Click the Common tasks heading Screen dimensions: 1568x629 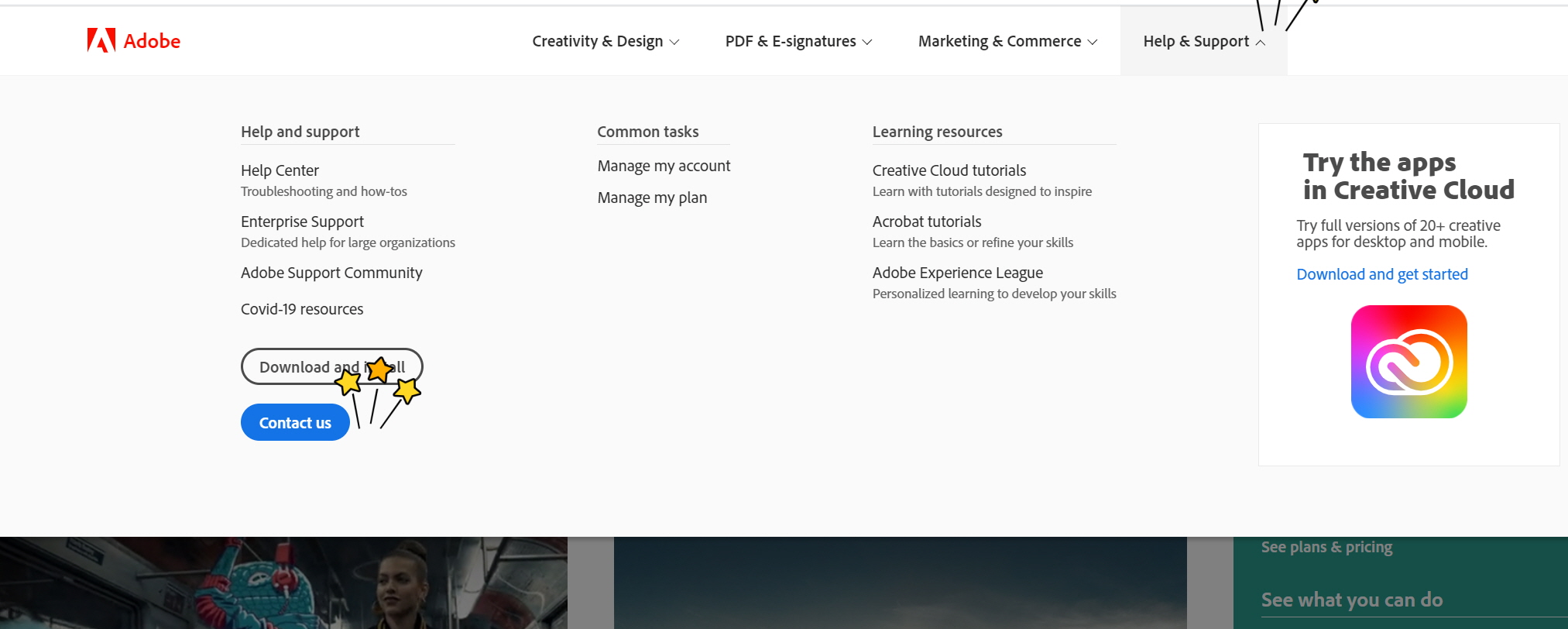648,132
